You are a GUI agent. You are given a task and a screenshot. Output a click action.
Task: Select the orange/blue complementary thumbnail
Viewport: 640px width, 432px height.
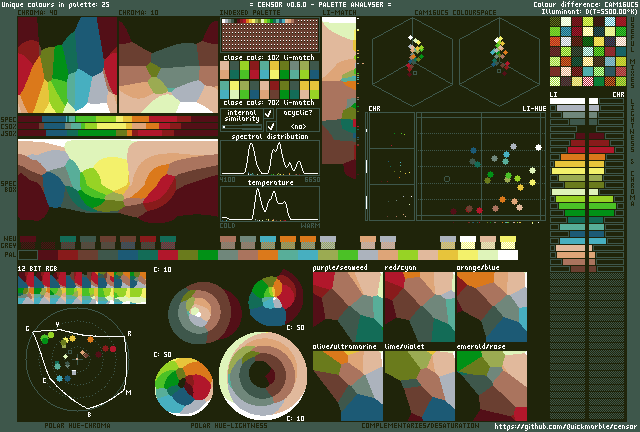tap(492, 307)
